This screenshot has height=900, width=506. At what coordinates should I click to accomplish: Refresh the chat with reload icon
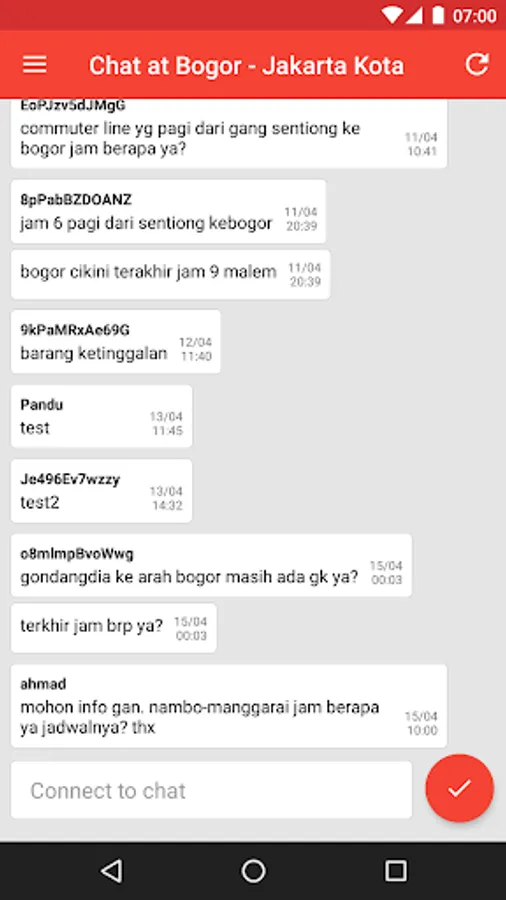477,64
